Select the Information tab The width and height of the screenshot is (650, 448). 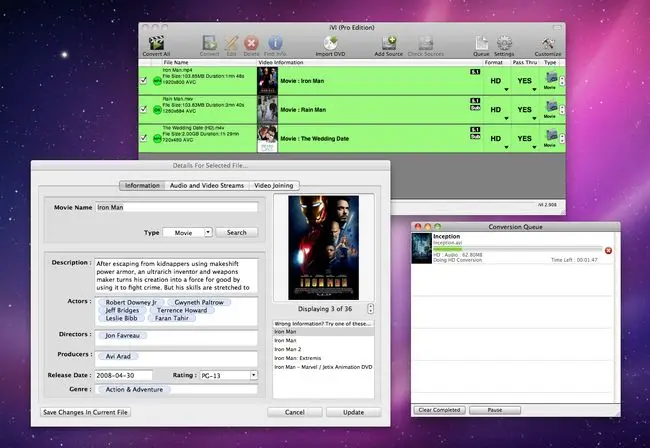coord(142,186)
